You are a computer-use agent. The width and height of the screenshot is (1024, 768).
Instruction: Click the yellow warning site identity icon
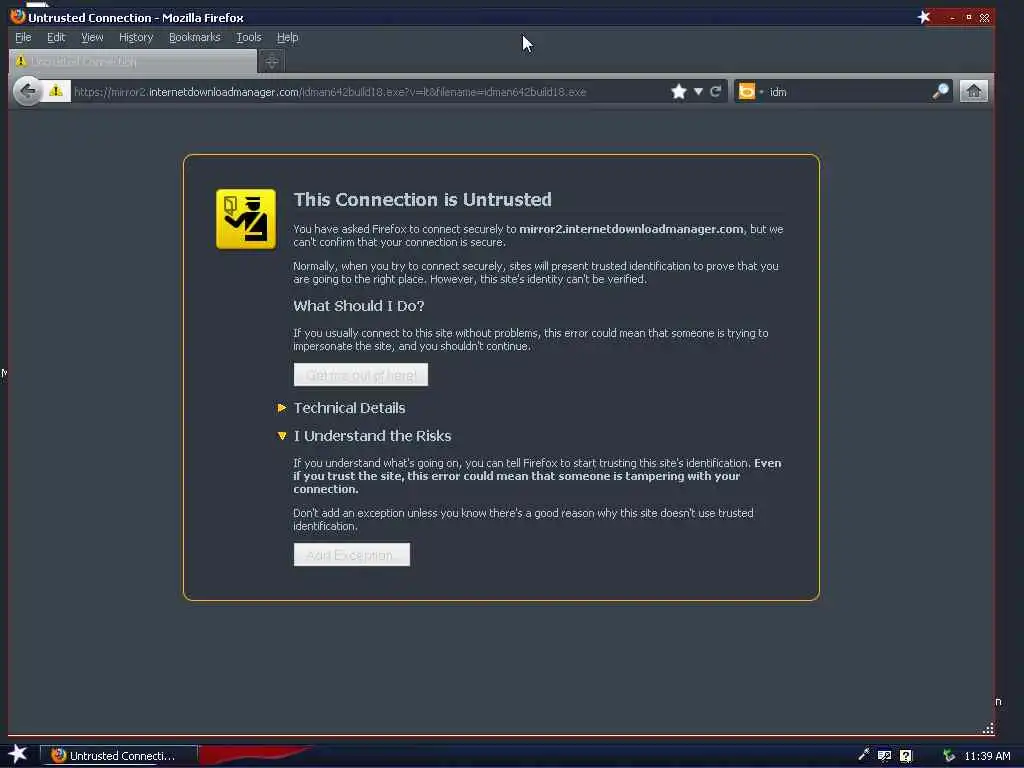56,91
